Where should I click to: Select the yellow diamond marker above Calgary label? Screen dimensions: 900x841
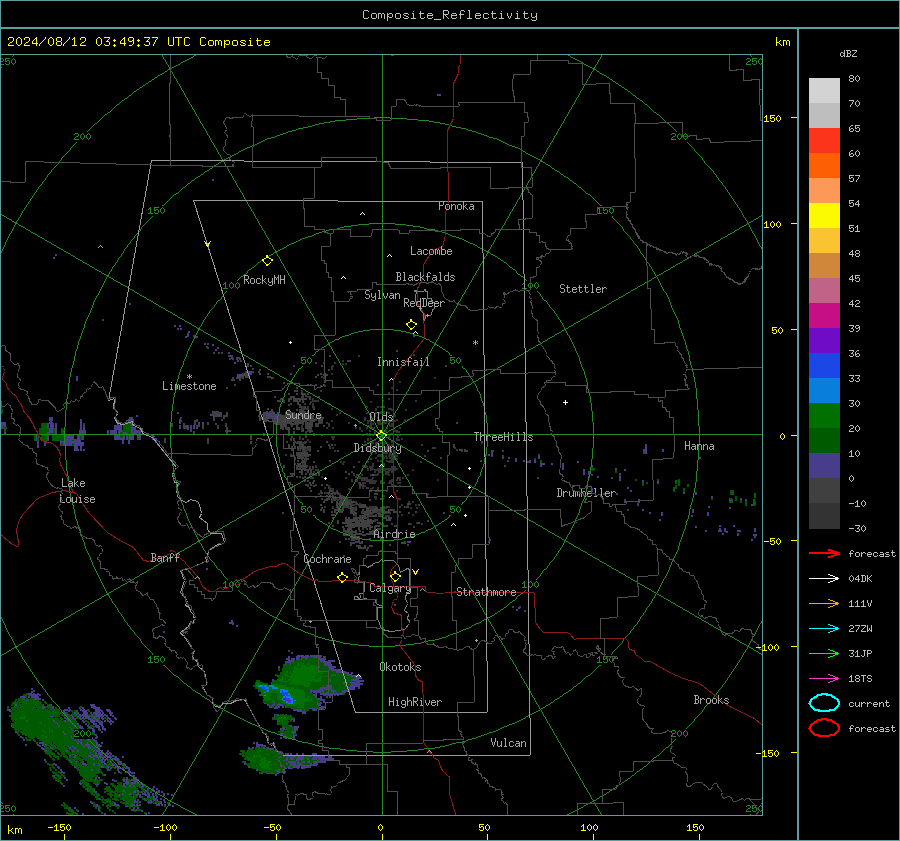(395, 576)
